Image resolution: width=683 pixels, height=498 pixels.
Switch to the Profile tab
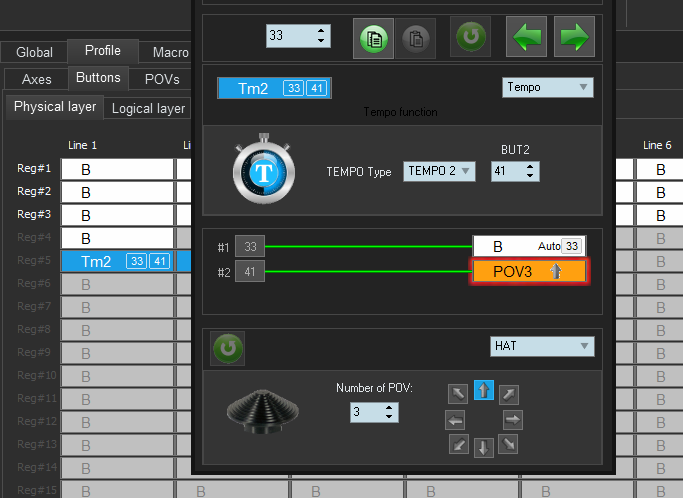(103, 51)
